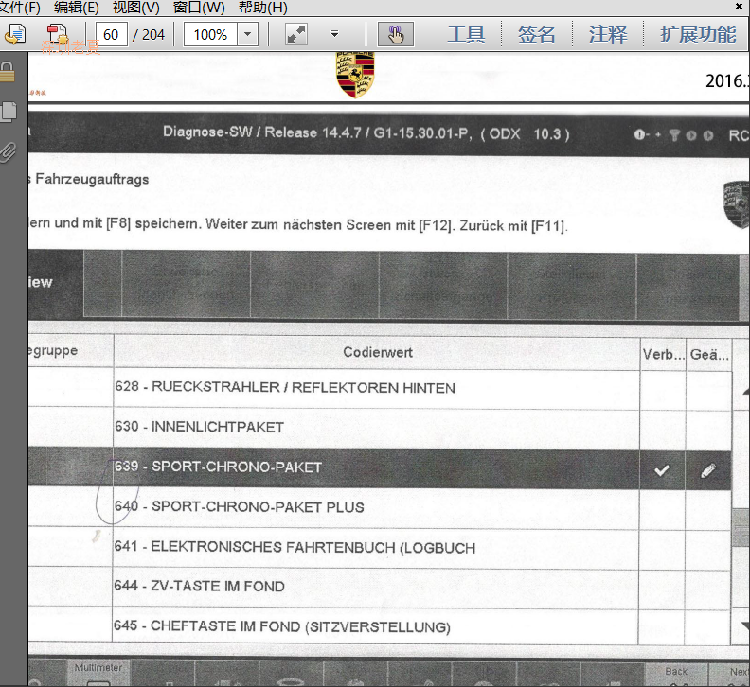Open the 编辑(E) menu
This screenshot has height=687, width=750.
[76, 7]
